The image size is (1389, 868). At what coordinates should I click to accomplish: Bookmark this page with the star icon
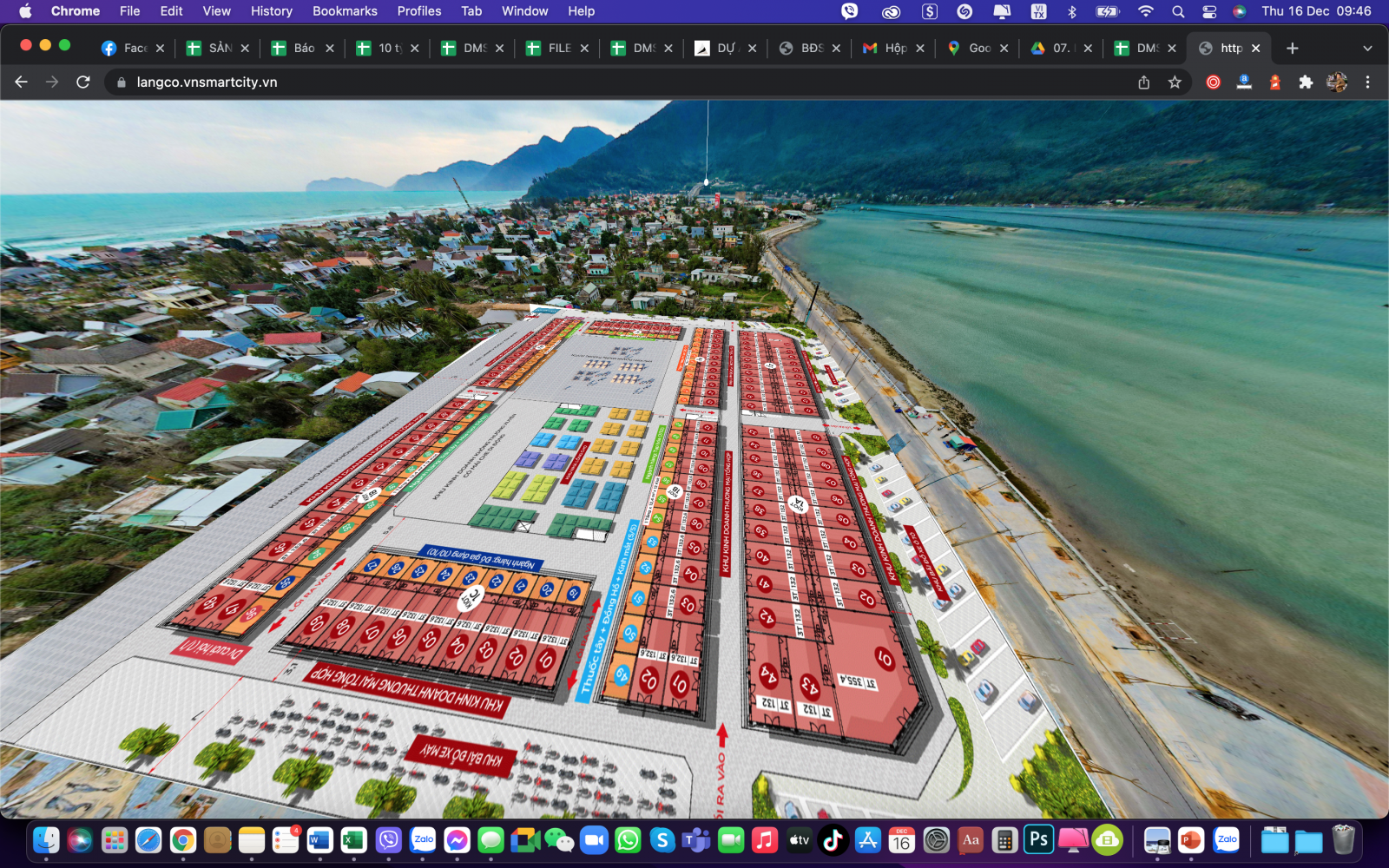(1175, 82)
